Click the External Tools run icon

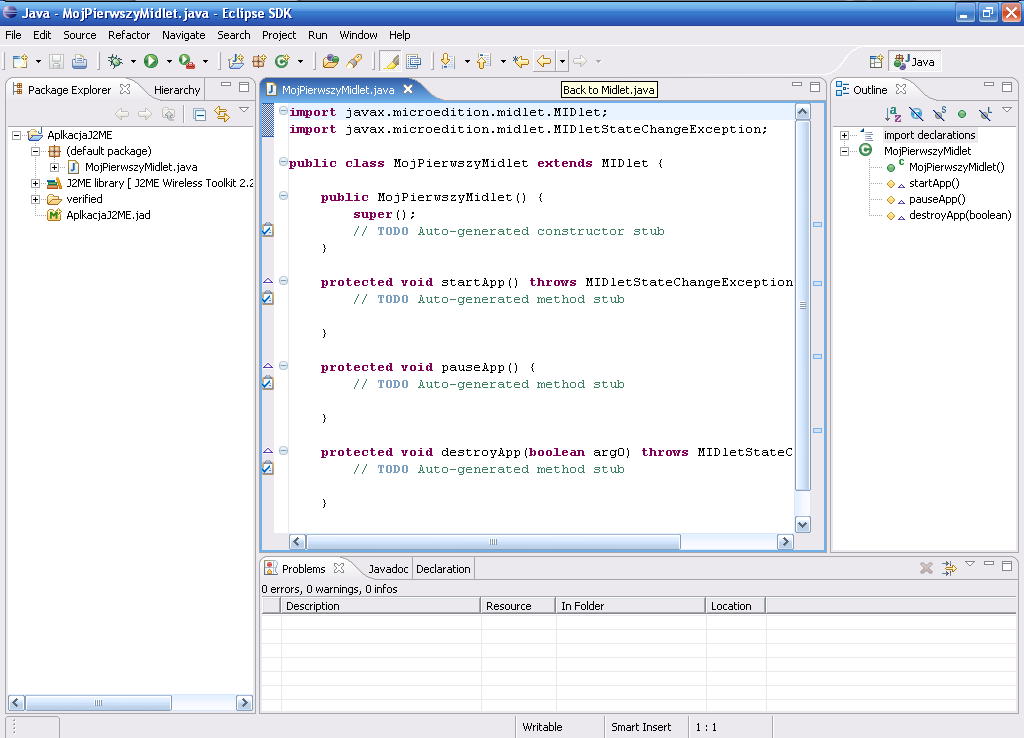click(187, 61)
